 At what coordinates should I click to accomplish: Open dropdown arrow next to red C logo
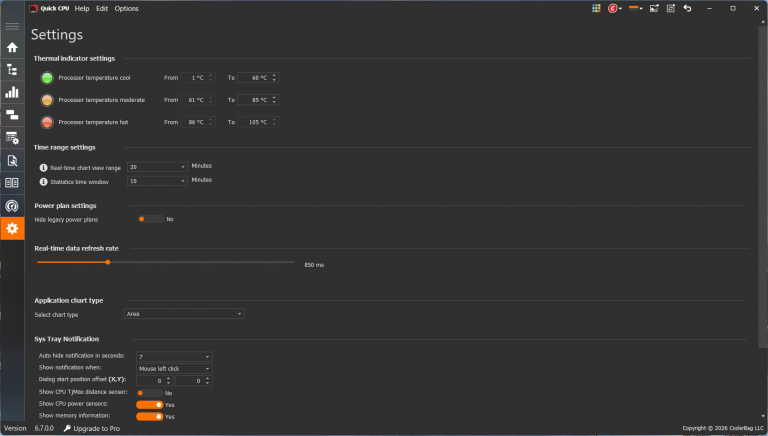(620, 9)
